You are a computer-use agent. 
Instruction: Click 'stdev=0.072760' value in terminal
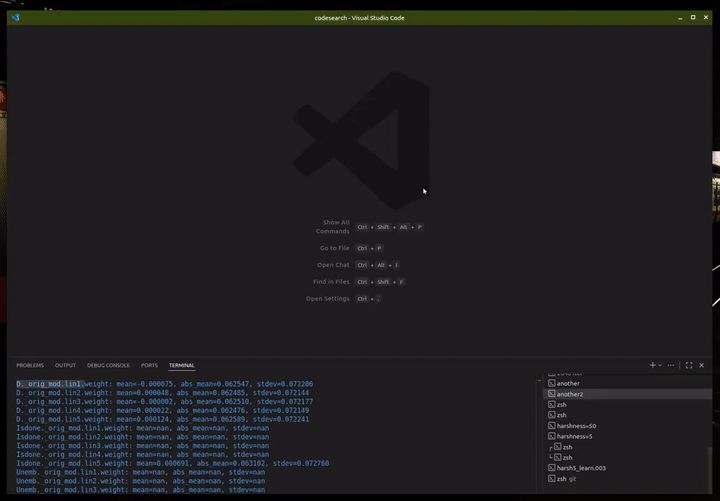click(x=301, y=463)
